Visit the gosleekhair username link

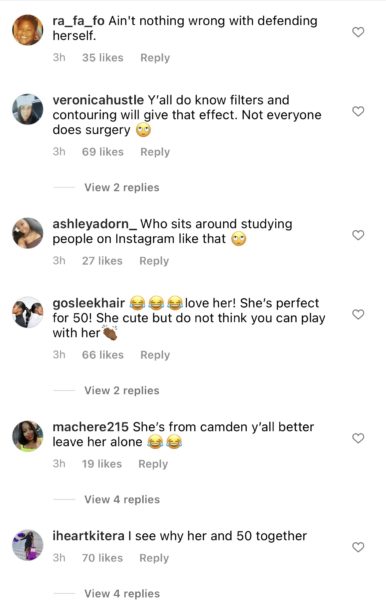89,303
